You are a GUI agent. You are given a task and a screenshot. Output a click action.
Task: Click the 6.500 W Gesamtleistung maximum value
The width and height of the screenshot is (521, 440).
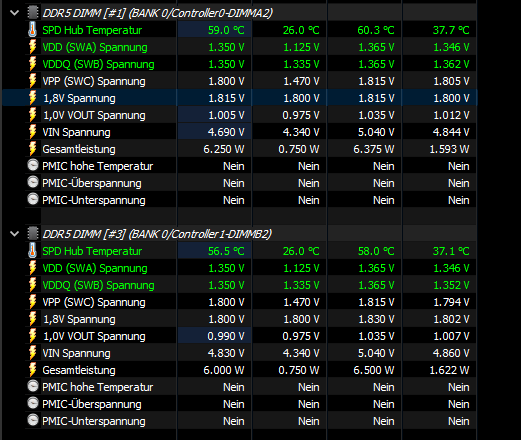click(x=374, y=370)
